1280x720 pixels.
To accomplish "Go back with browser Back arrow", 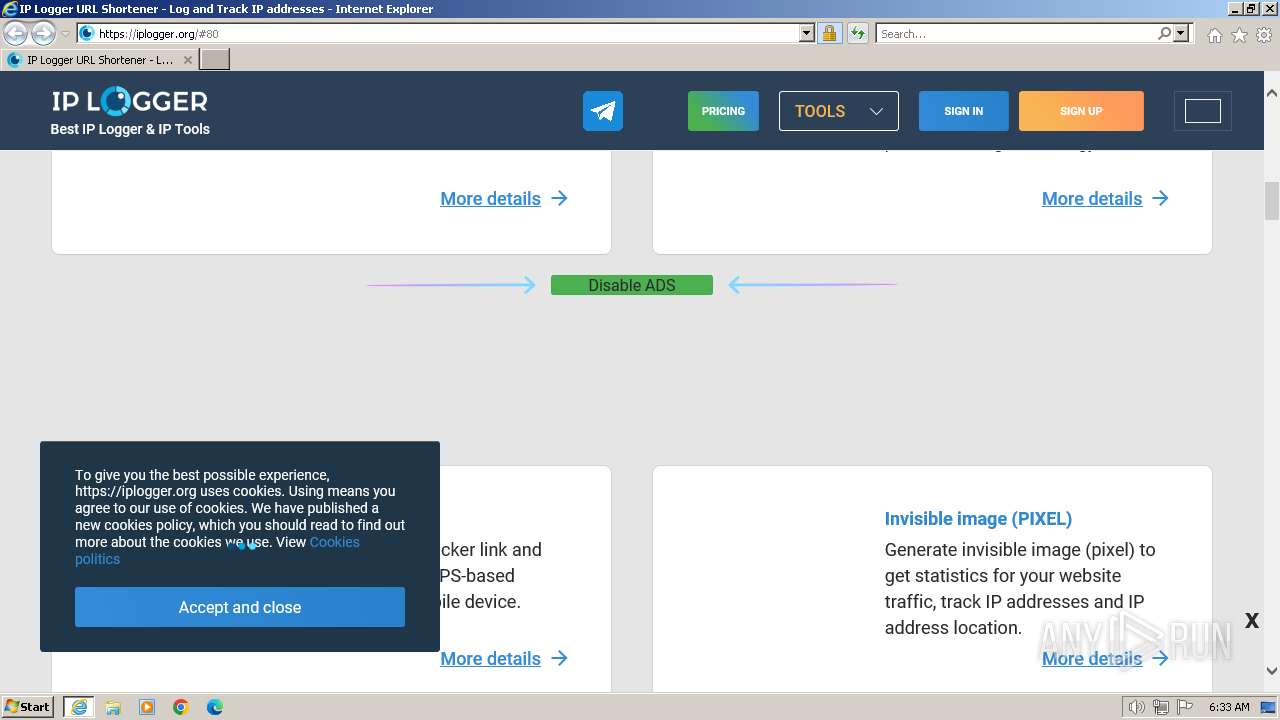I will [15, 33].
